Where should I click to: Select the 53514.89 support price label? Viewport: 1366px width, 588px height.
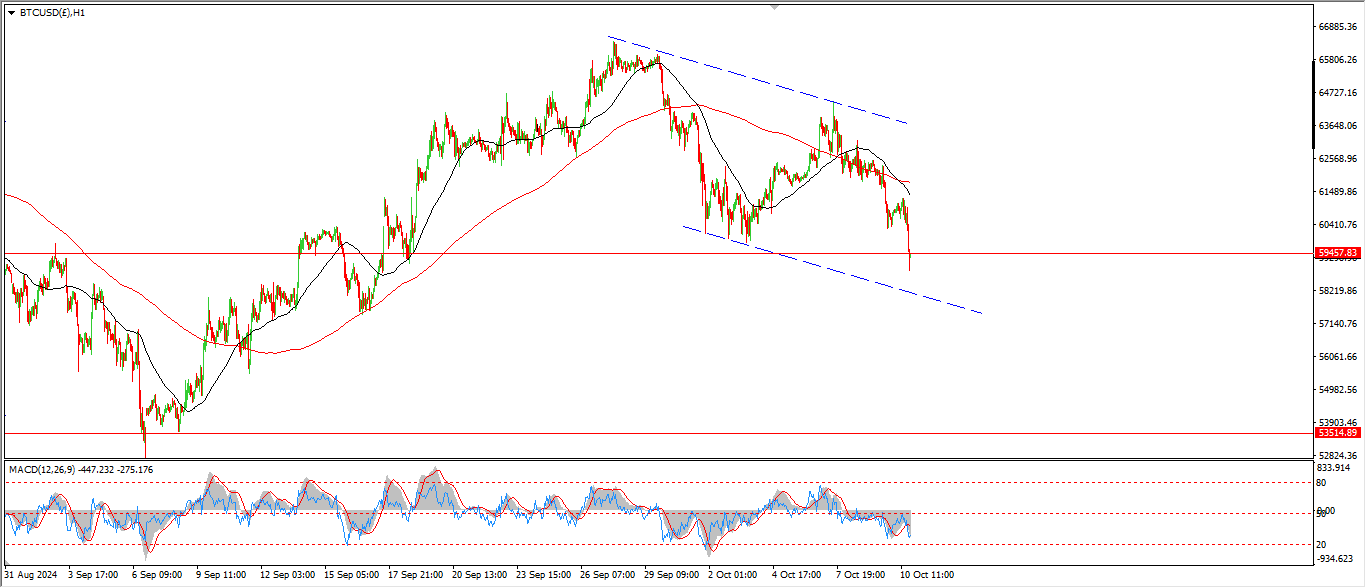click(1337, 433)
